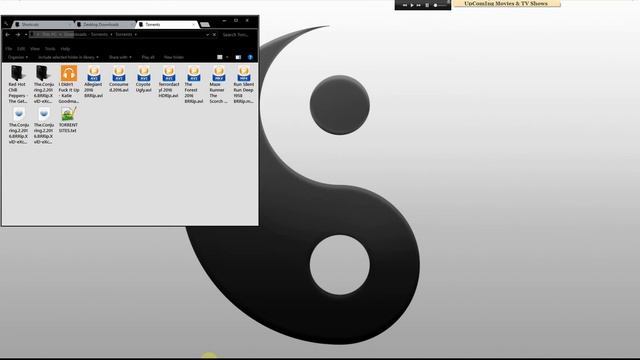This screenshot has width=640, height=360.
Task: Expand Include selected folder in library dropdown
Action: [x=68, y=57]
